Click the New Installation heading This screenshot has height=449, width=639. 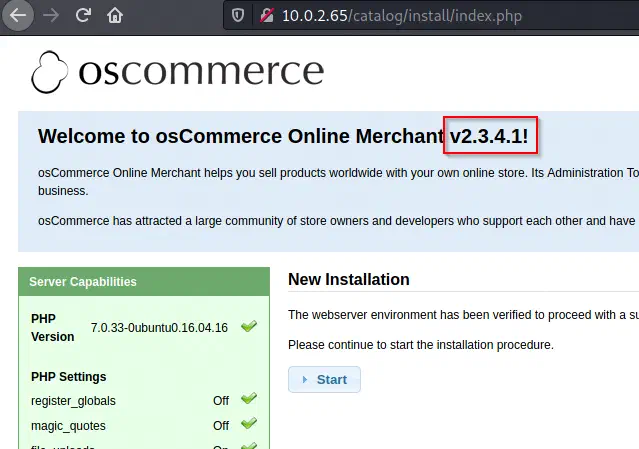click(x=349, y=280)
